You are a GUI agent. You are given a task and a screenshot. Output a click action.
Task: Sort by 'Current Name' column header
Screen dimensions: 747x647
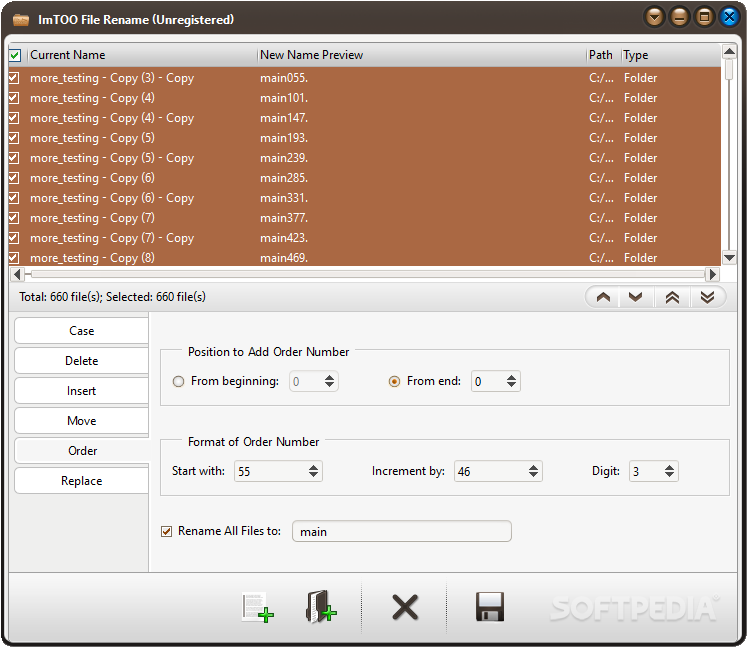[142, 55]
